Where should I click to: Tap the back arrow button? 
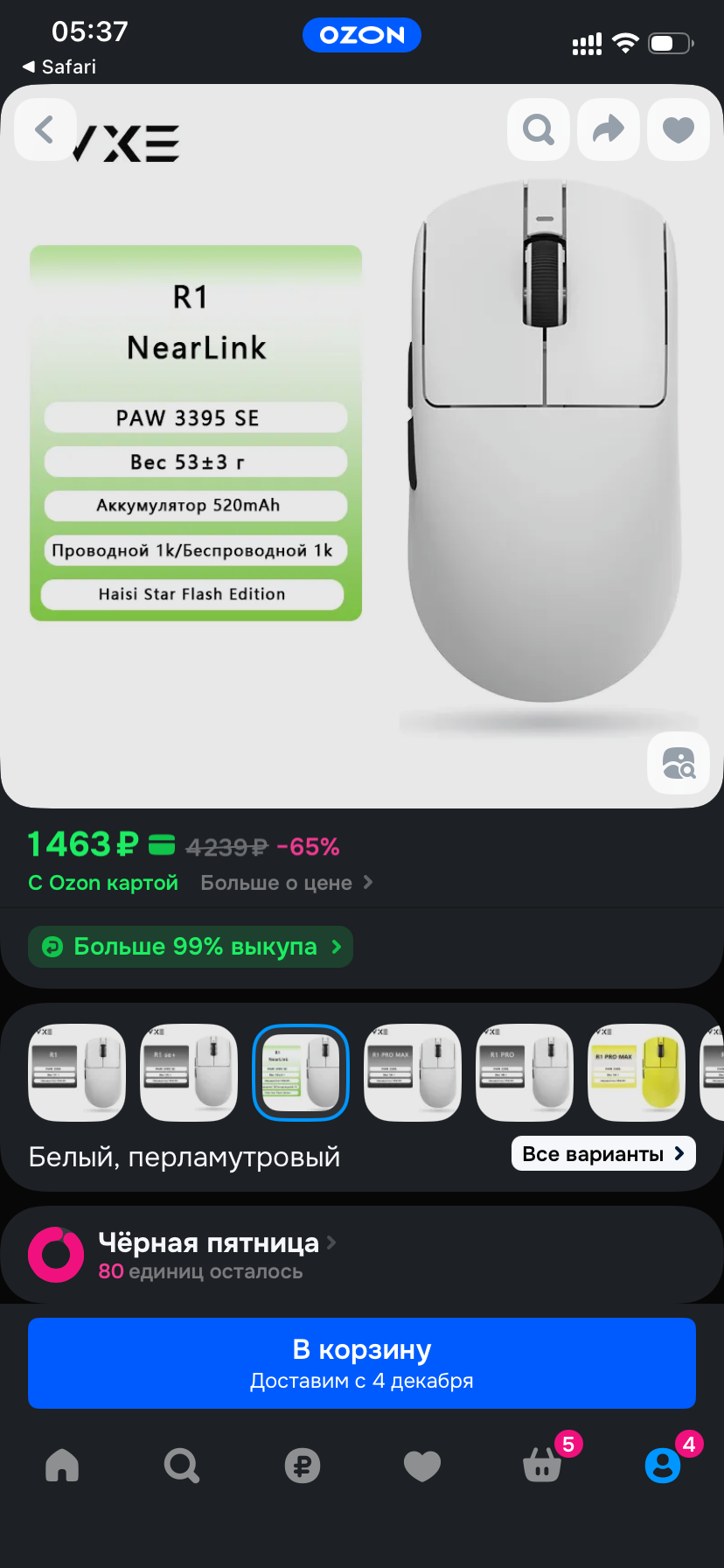(x=45, y=129)
